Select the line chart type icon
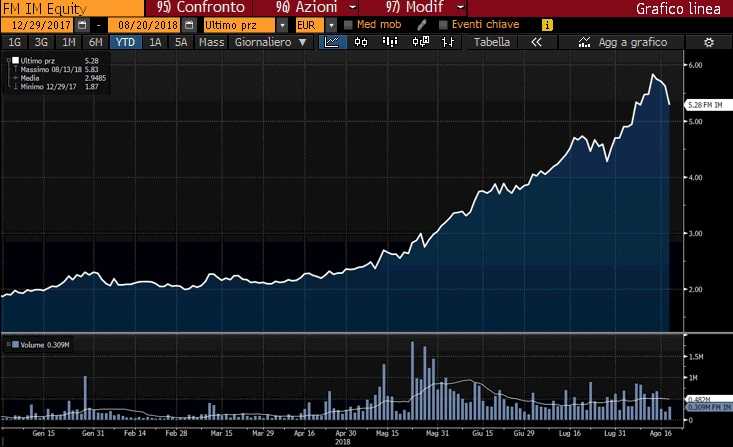 332,42
